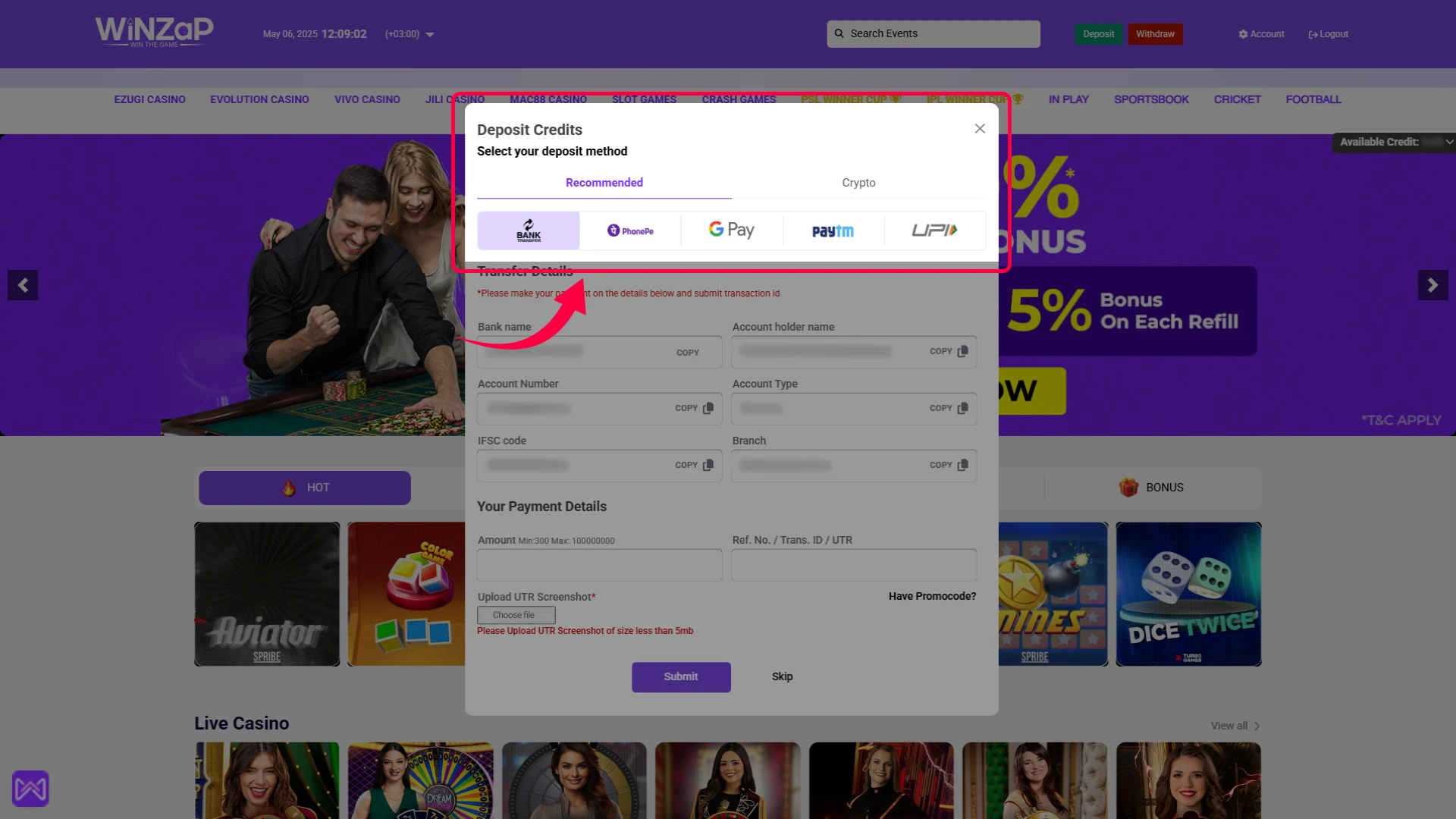The image size is (1456, 819).
Task: Advance the banner carousel with right arrow
Action: [1432, 285]
